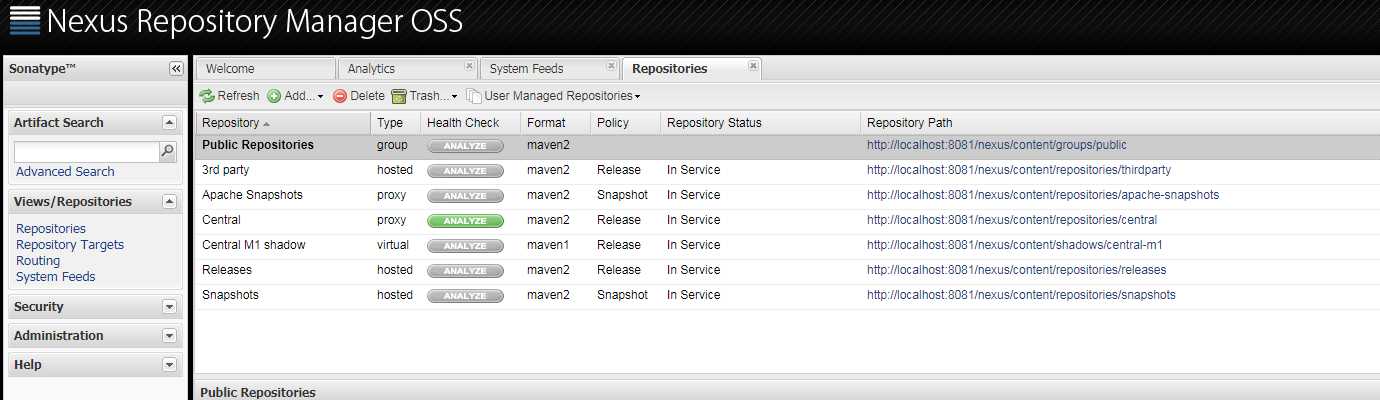Select the Apache Snapshots row
The height and width of the screenshot is (400, 1380).
click(787, 196)
